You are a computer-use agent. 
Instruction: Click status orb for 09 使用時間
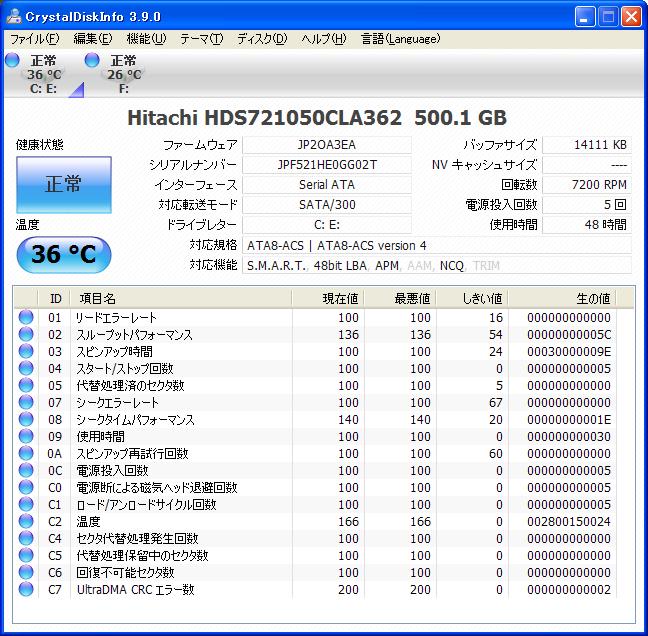pyautogui.click(x=26, y=436)
